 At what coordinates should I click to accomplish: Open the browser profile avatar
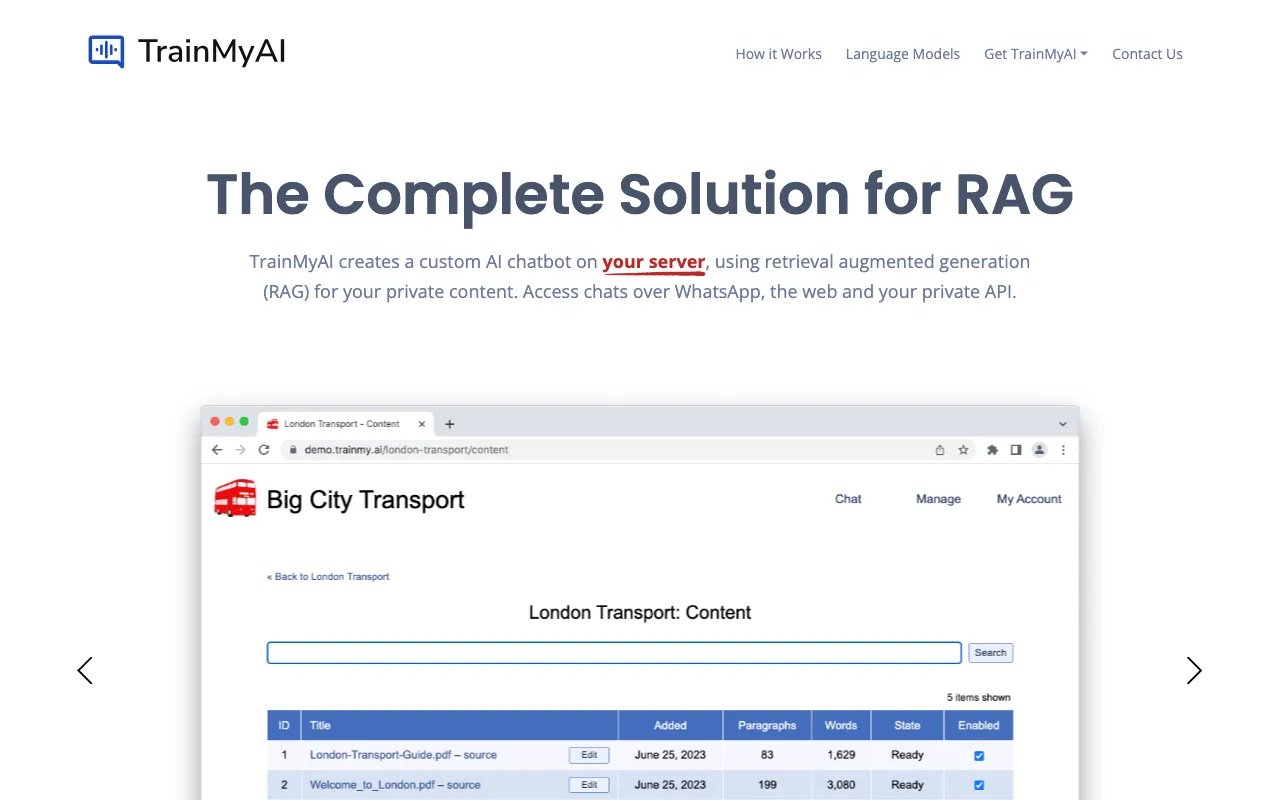pos(1039,450)
